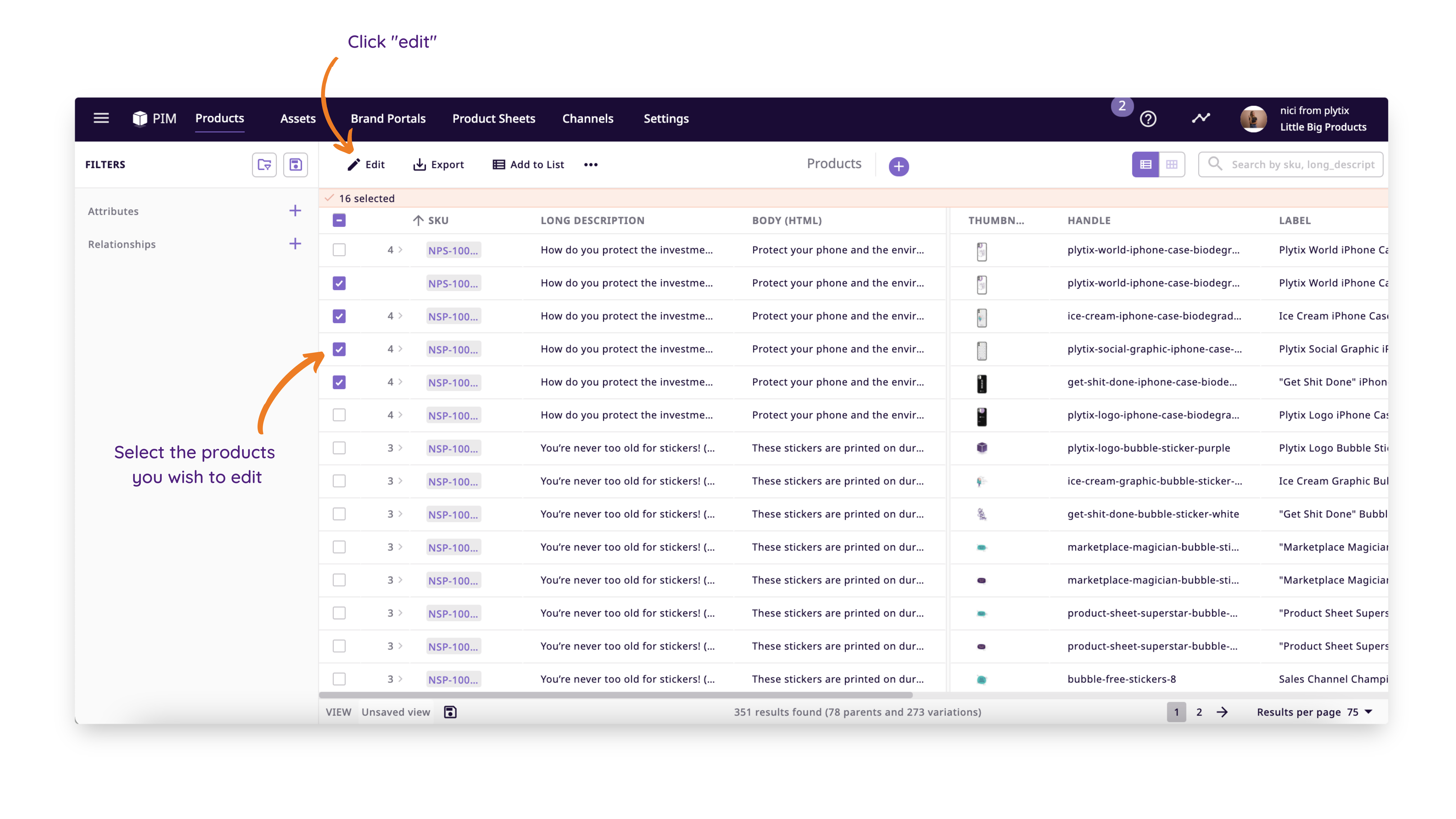This screenshot has height=819, width=1456.
Task: Toggle the select-all header checkbox
Action: click(339, 220)
